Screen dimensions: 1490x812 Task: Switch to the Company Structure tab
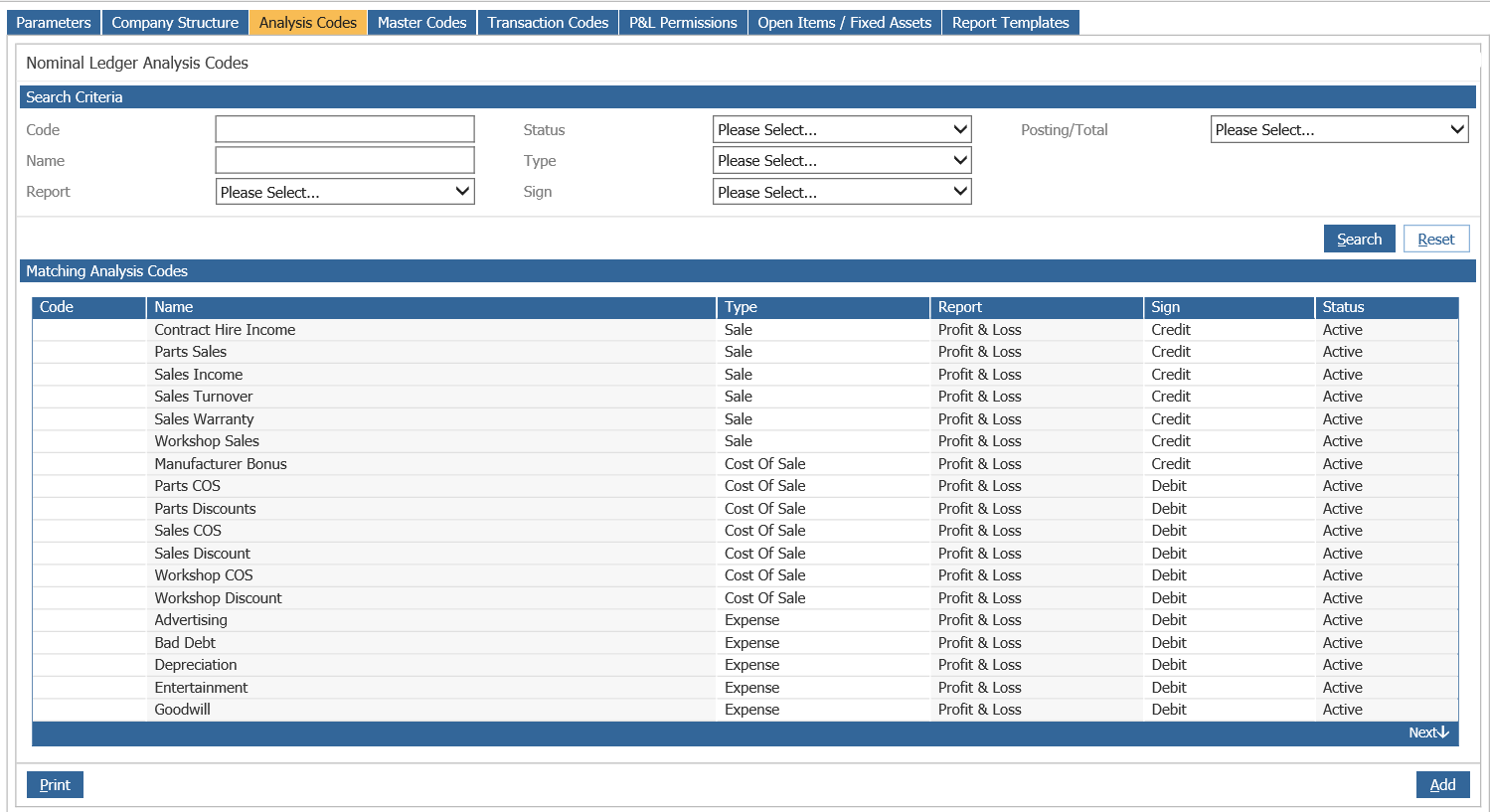click(x=175, y=22)
